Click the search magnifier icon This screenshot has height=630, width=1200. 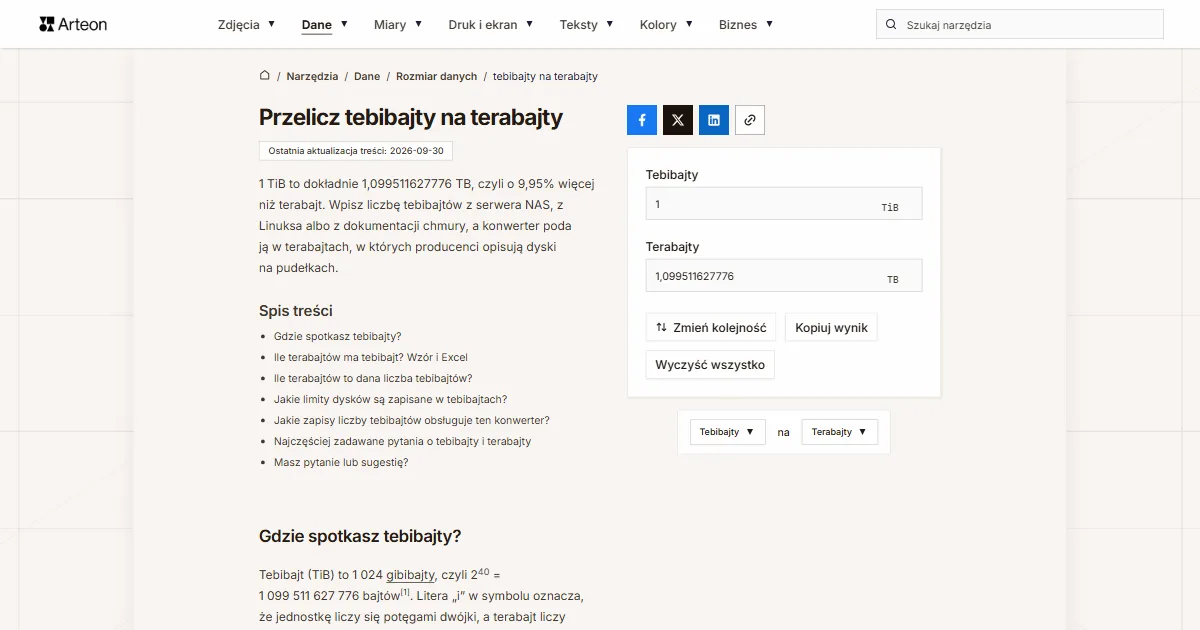891,25
